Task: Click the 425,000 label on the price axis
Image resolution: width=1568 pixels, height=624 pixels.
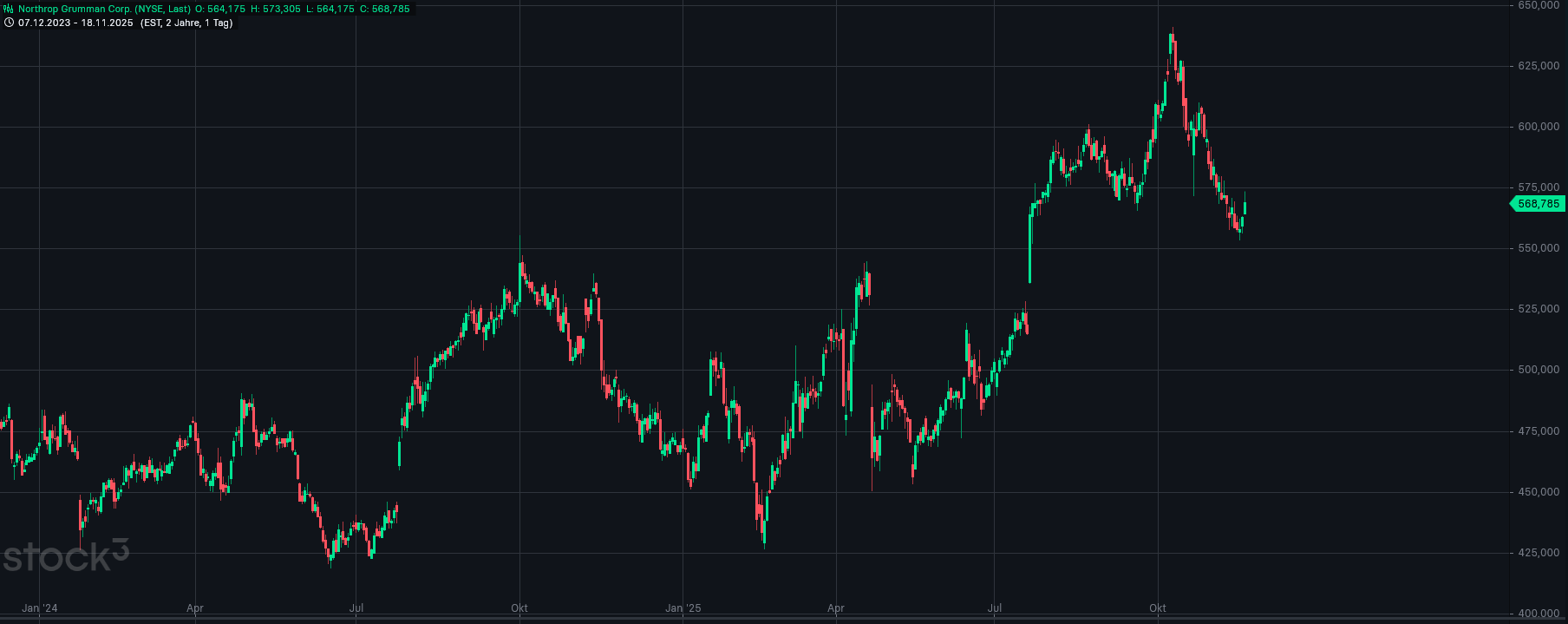Action: click(1538, 553)
